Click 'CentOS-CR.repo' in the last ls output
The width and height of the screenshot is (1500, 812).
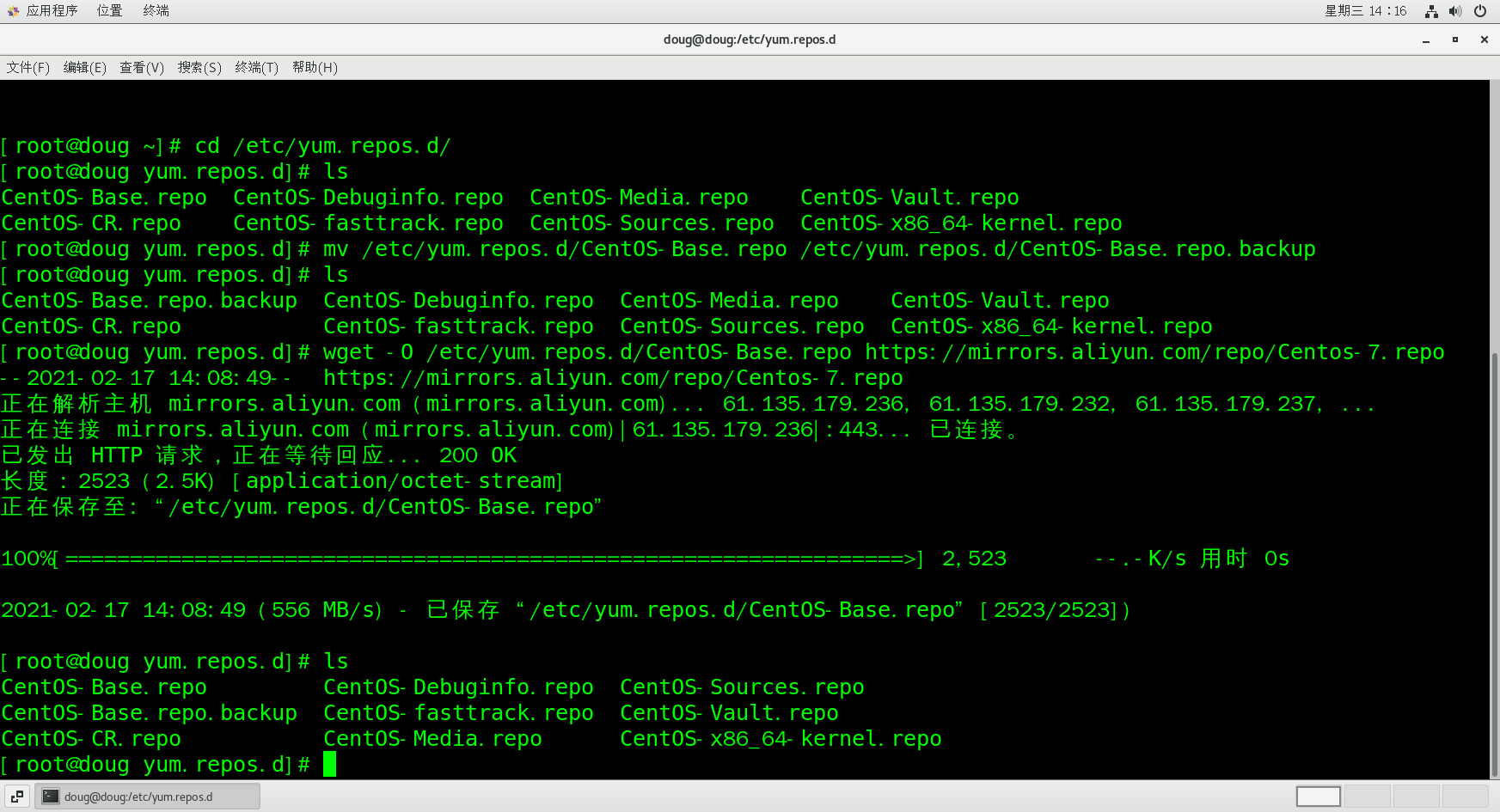[x=91, y=739]
